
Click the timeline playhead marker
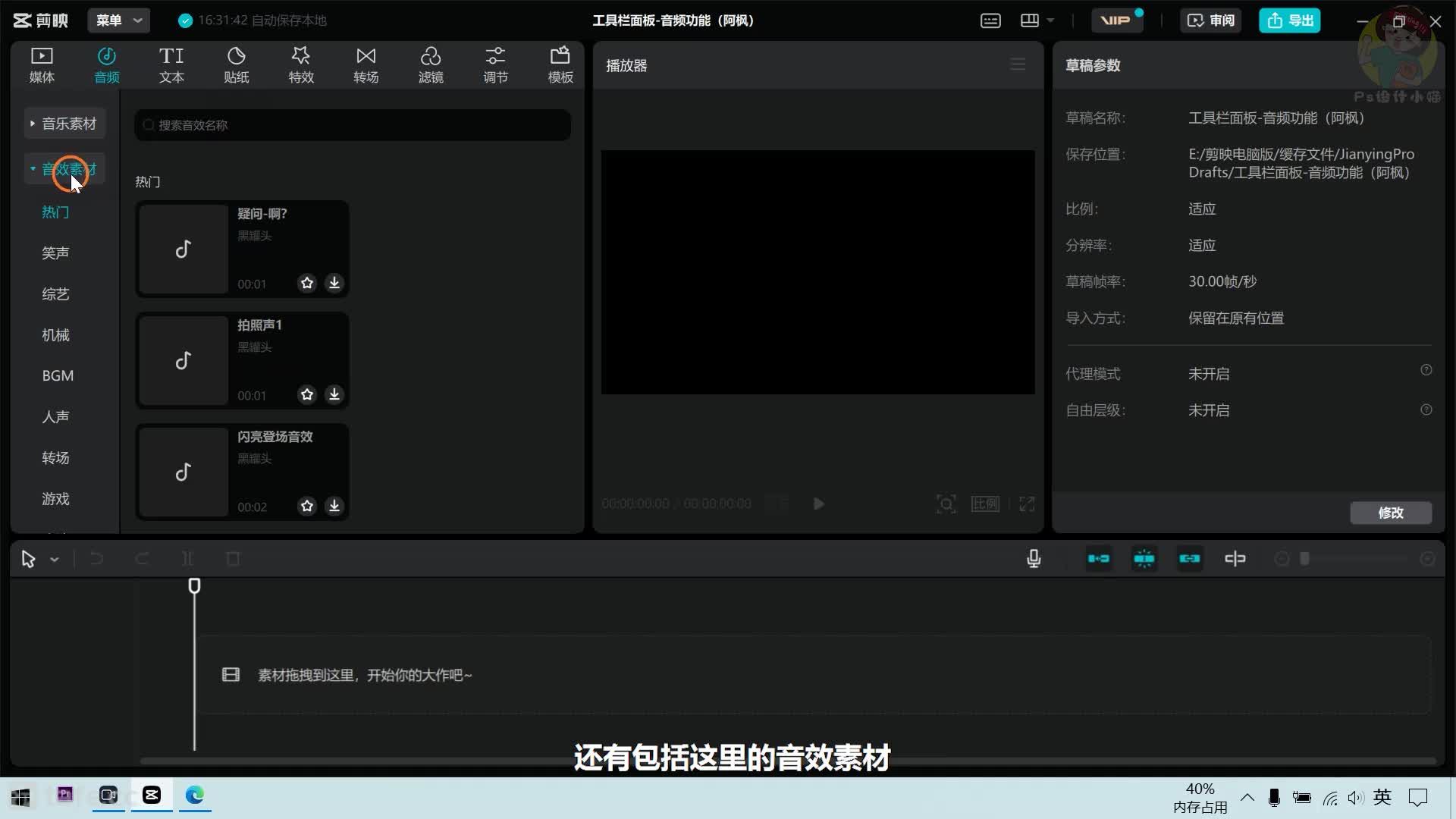tap(194, 585)
